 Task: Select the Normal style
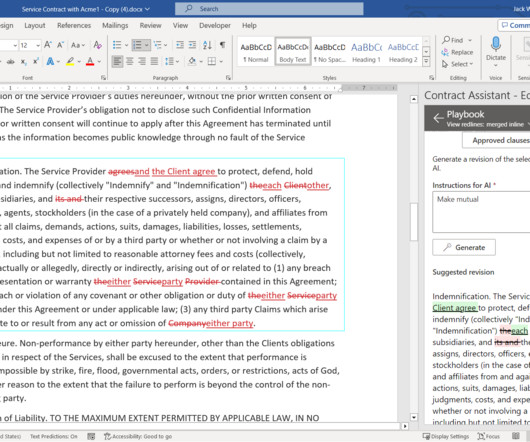(x=256, y=52)
